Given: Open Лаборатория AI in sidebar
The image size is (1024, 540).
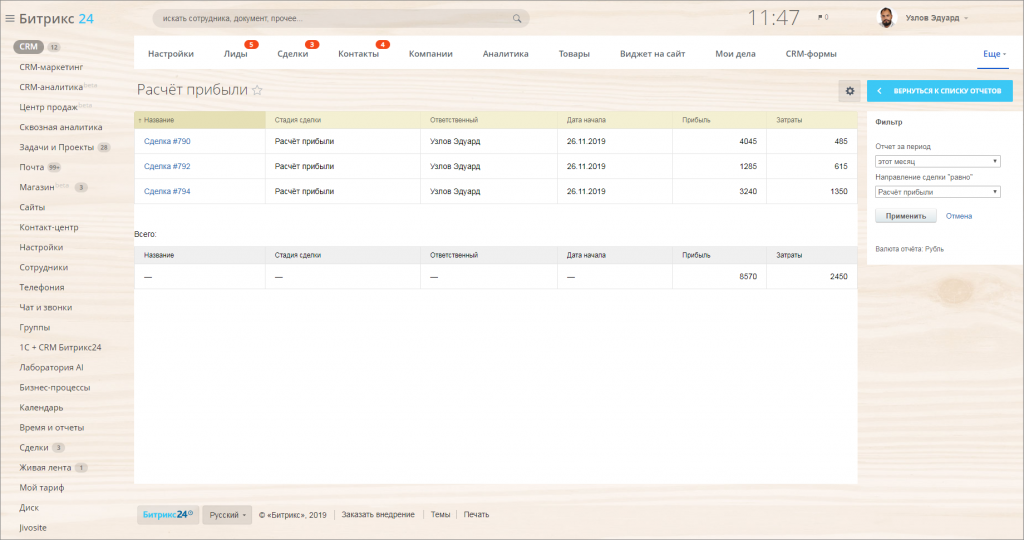Looking at the screenshot, I should coord(51,368).
